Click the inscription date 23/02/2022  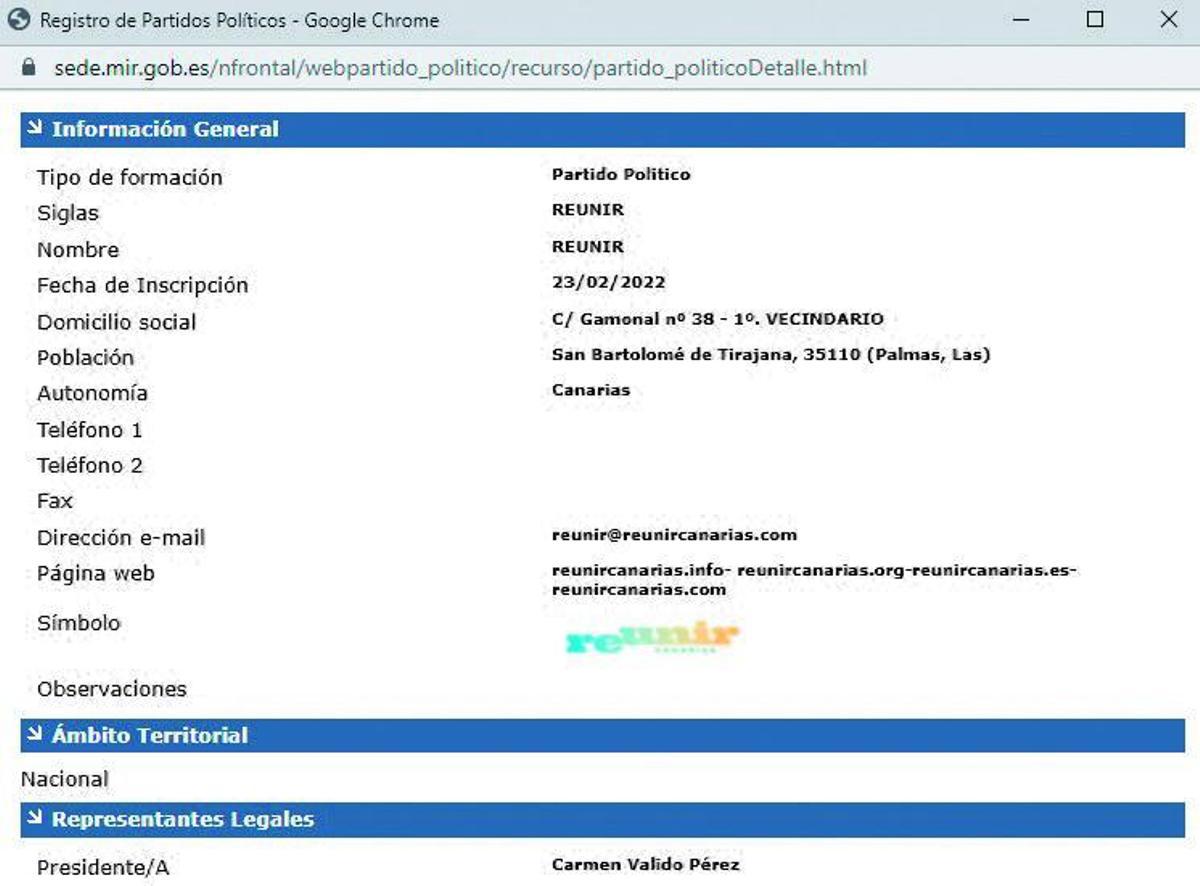tap(608, 283)
